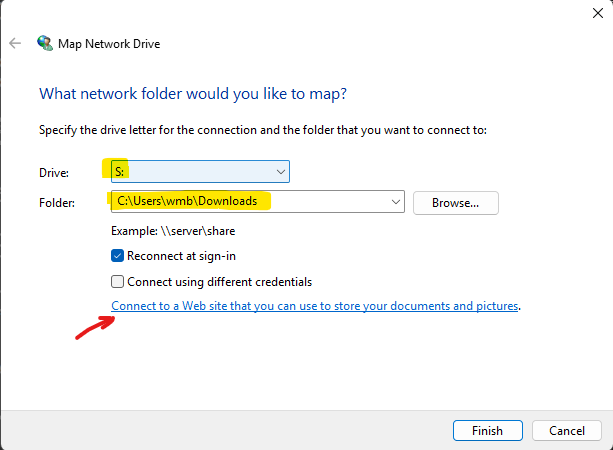The image size is (613, 450).
Task: Click the 'Reconnect at sign-in' label text
Action: [x=182, y=256]
